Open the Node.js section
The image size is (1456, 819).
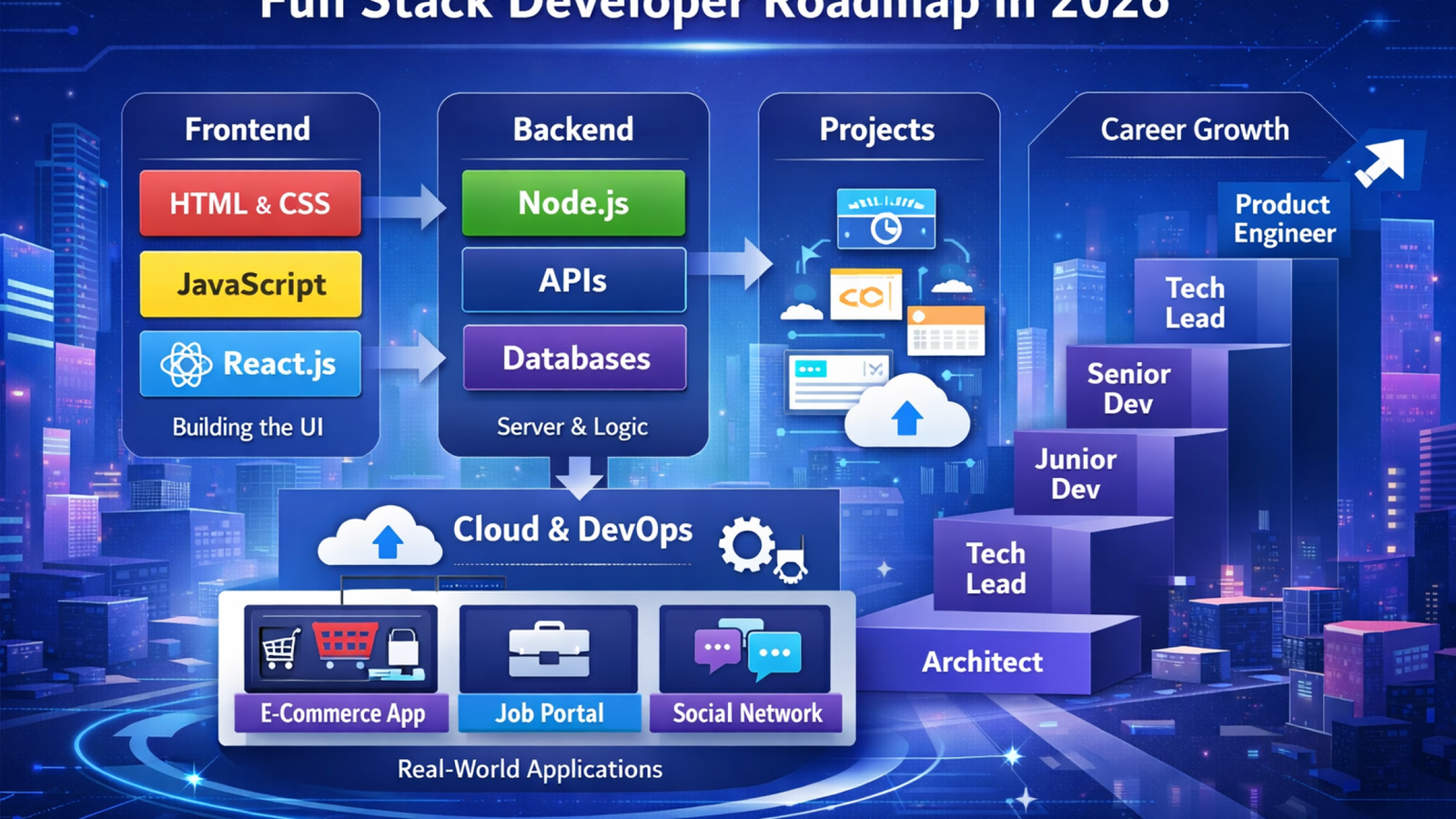tap(573, 204)
